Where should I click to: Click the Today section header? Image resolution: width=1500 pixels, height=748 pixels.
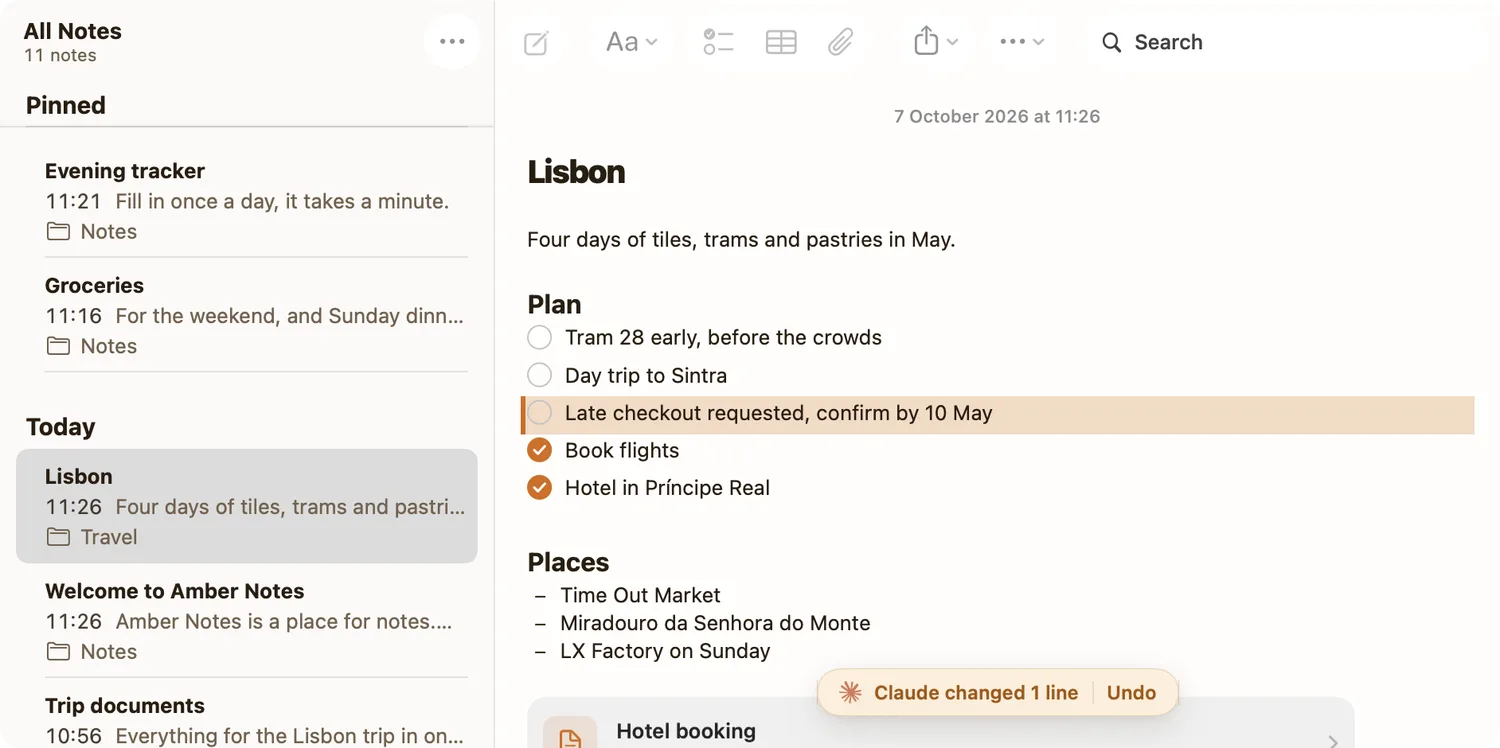tap(60, 427)
